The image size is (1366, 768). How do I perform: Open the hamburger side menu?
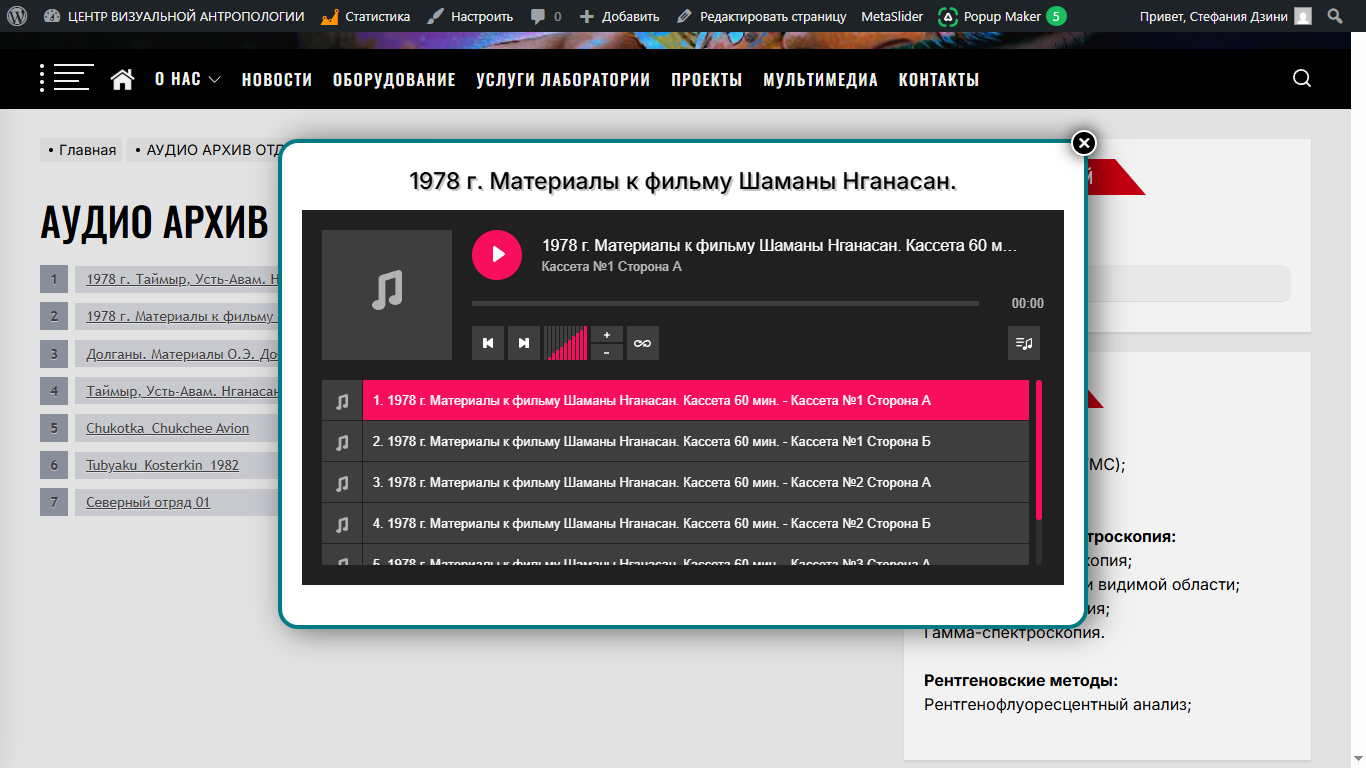pyautogui.click(x=67, y=78)
